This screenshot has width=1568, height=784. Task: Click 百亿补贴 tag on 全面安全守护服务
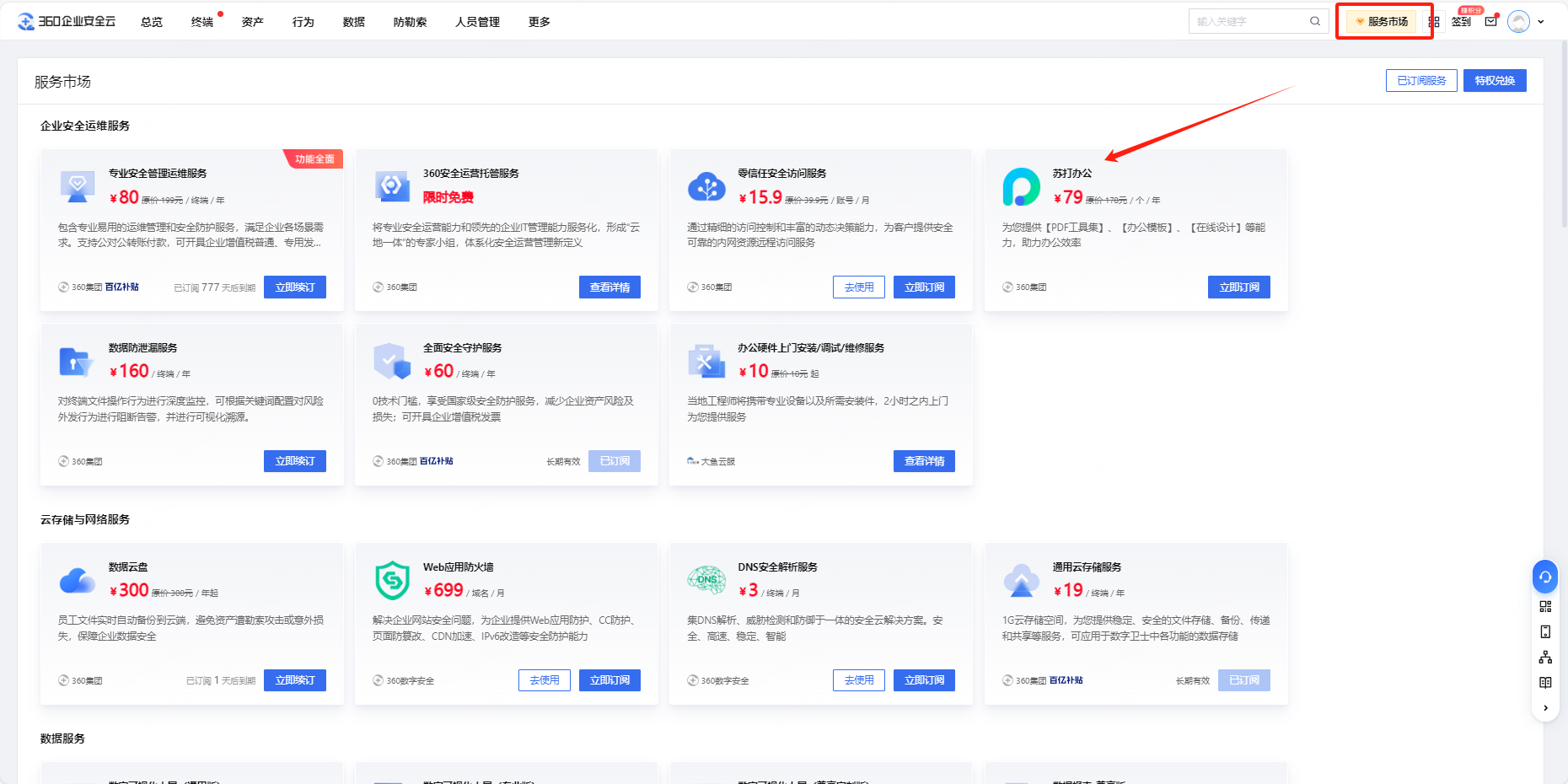(437, 461)
